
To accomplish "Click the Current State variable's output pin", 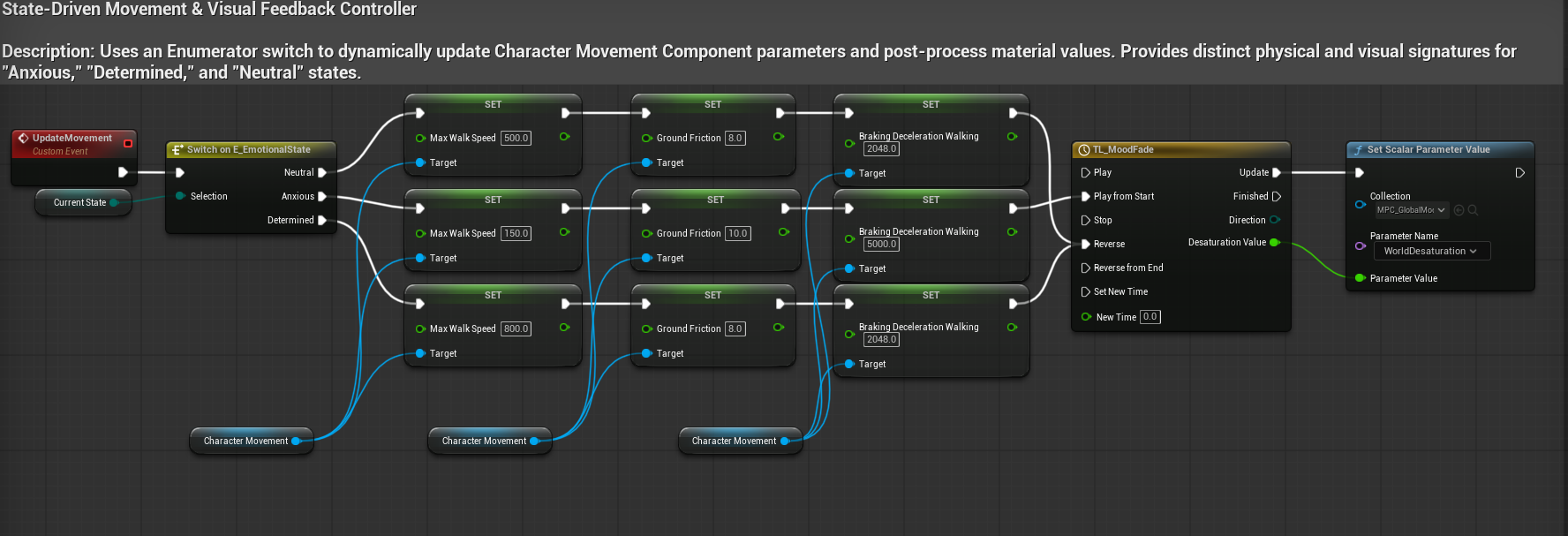I will 114,202.
